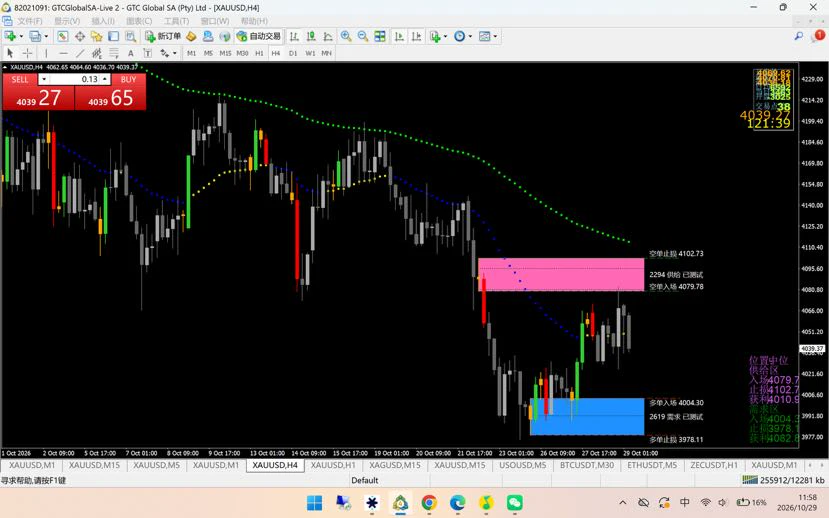Select the Fibonacci retracement tool

[114, 53]
